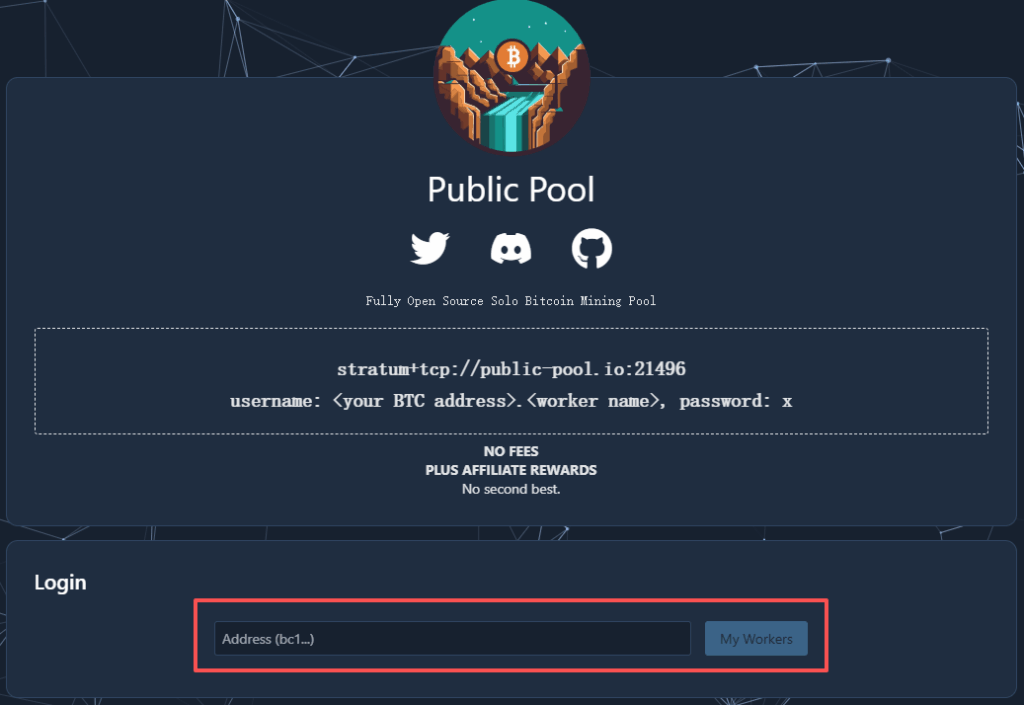The image size is (1024, 705).
Task: Click the Public Pool title text
Action: click(x=511, y=190)
